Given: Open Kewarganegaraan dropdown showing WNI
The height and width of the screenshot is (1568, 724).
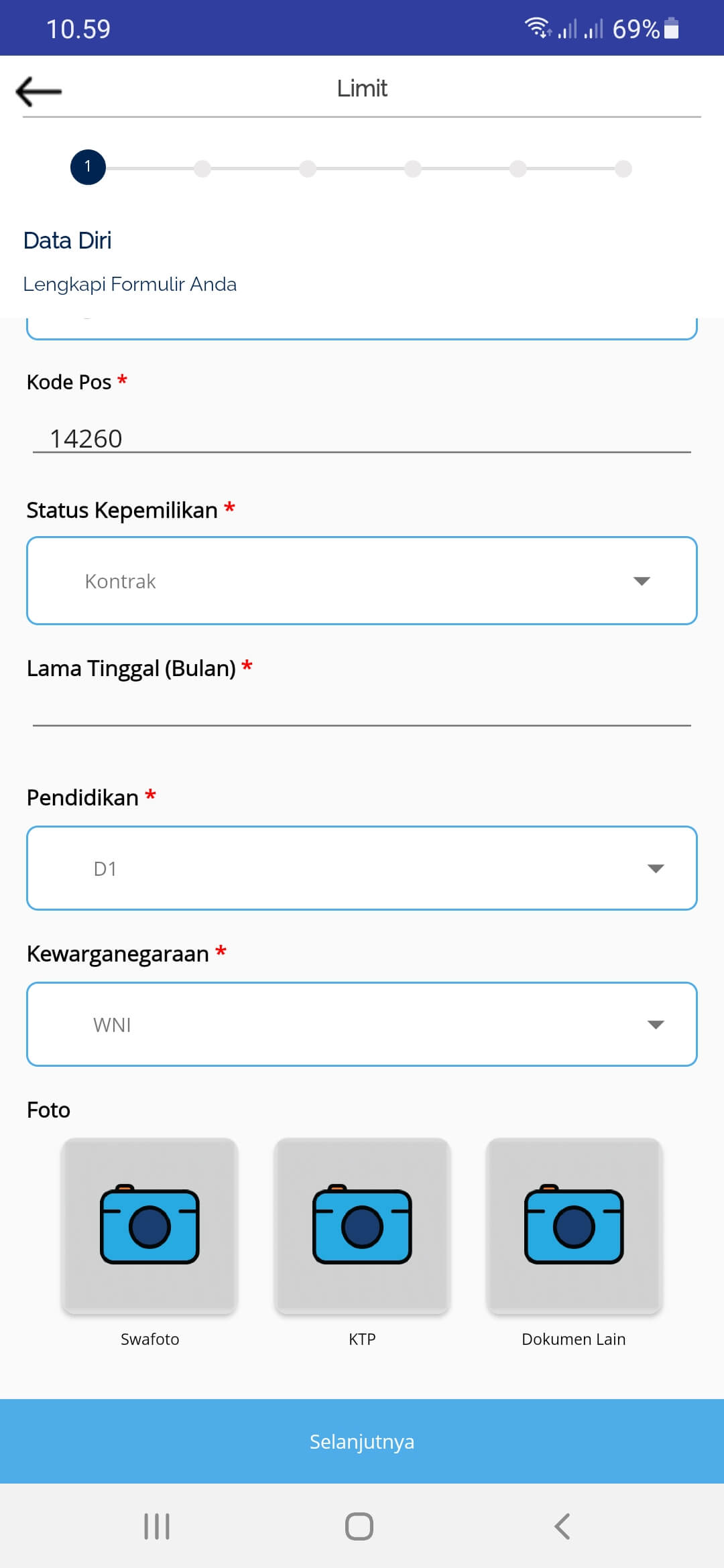Looking at the screenshot, I should 362,1024.
